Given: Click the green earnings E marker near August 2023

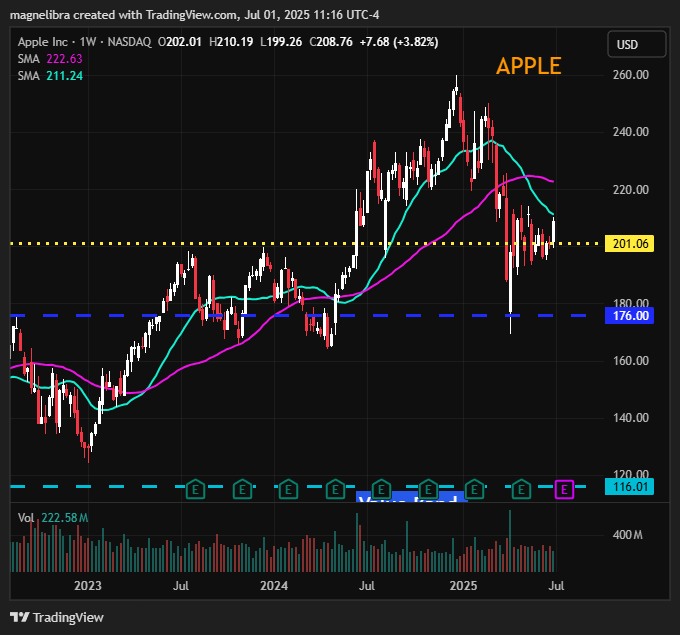Looking at the screenshot, I should pos(195,489).
